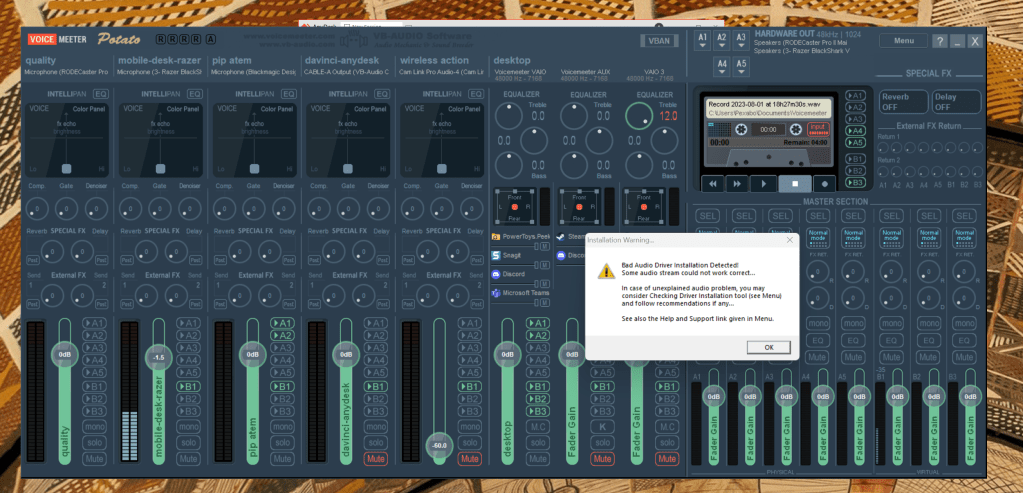This screenshot has height=493, width=1023.
Task: Click the Microsoft Teams application icon
Action: point(496,293)
